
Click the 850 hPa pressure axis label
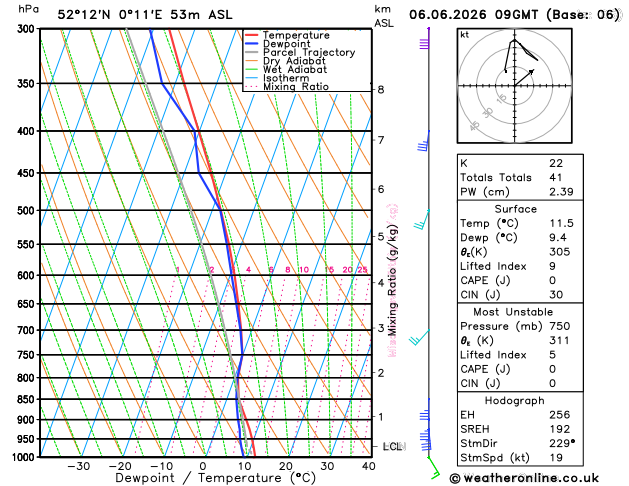click(28, 399)
